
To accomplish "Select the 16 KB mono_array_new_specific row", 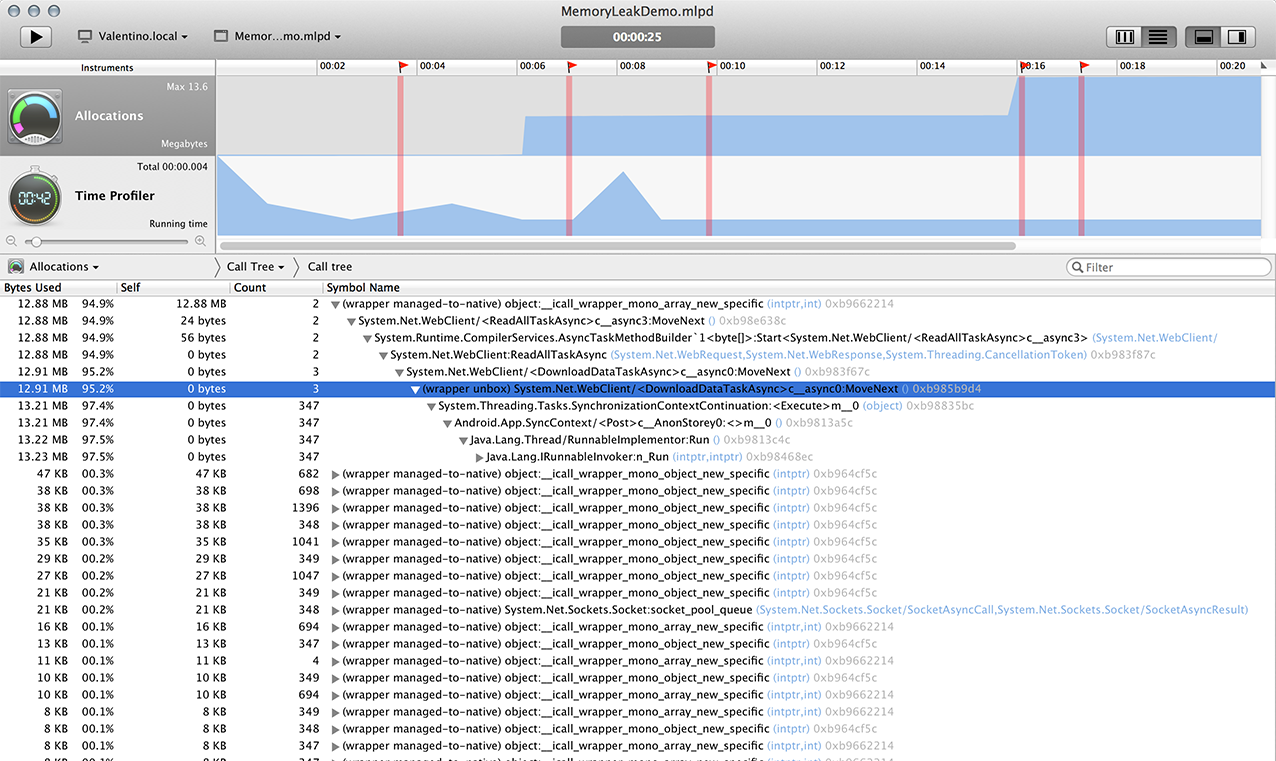I will coord(638,627).
